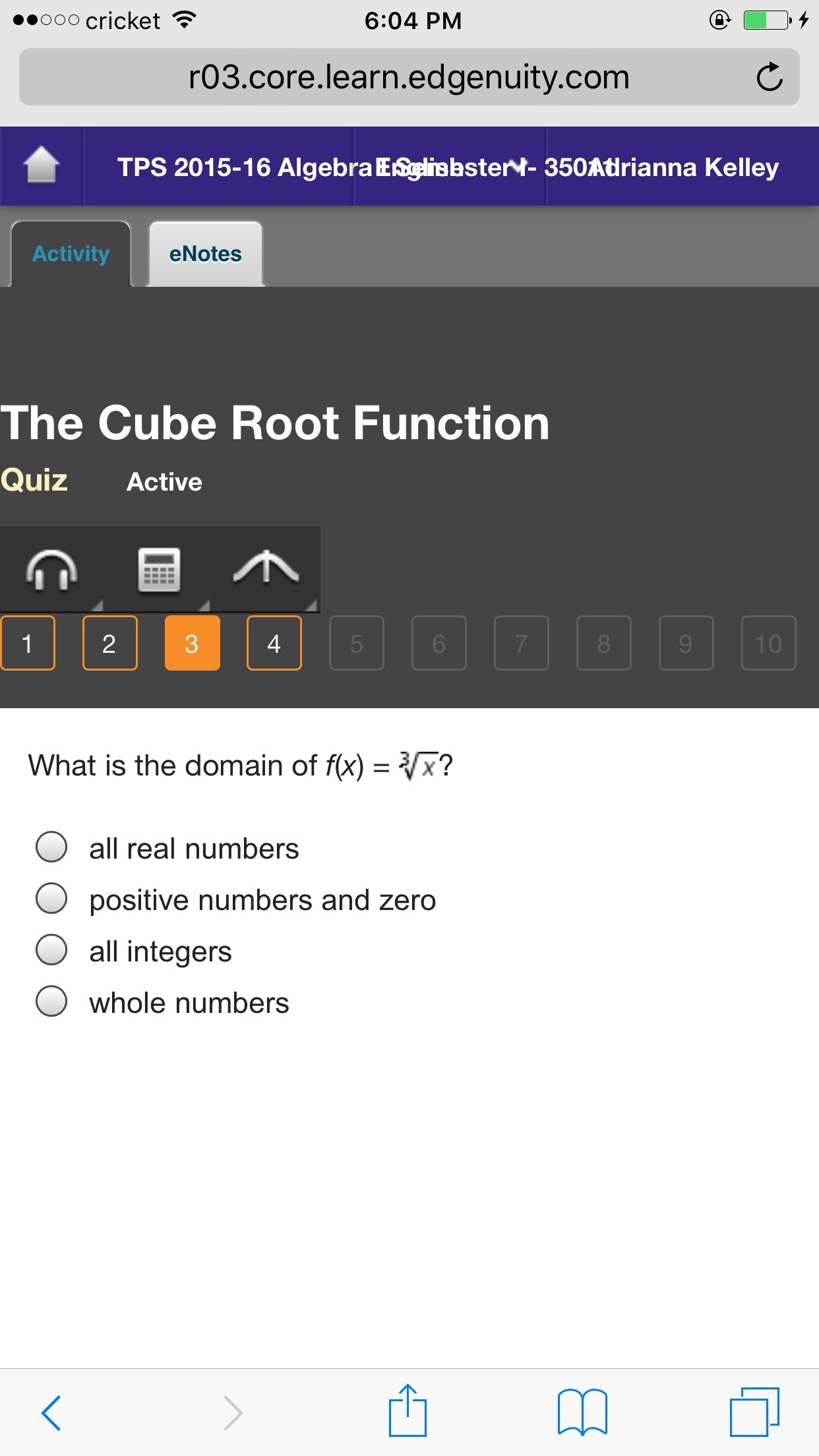Viewport: 819px width, 1456px height.
Task: Open the Safari tabs overview icon
Action: 754,1412
